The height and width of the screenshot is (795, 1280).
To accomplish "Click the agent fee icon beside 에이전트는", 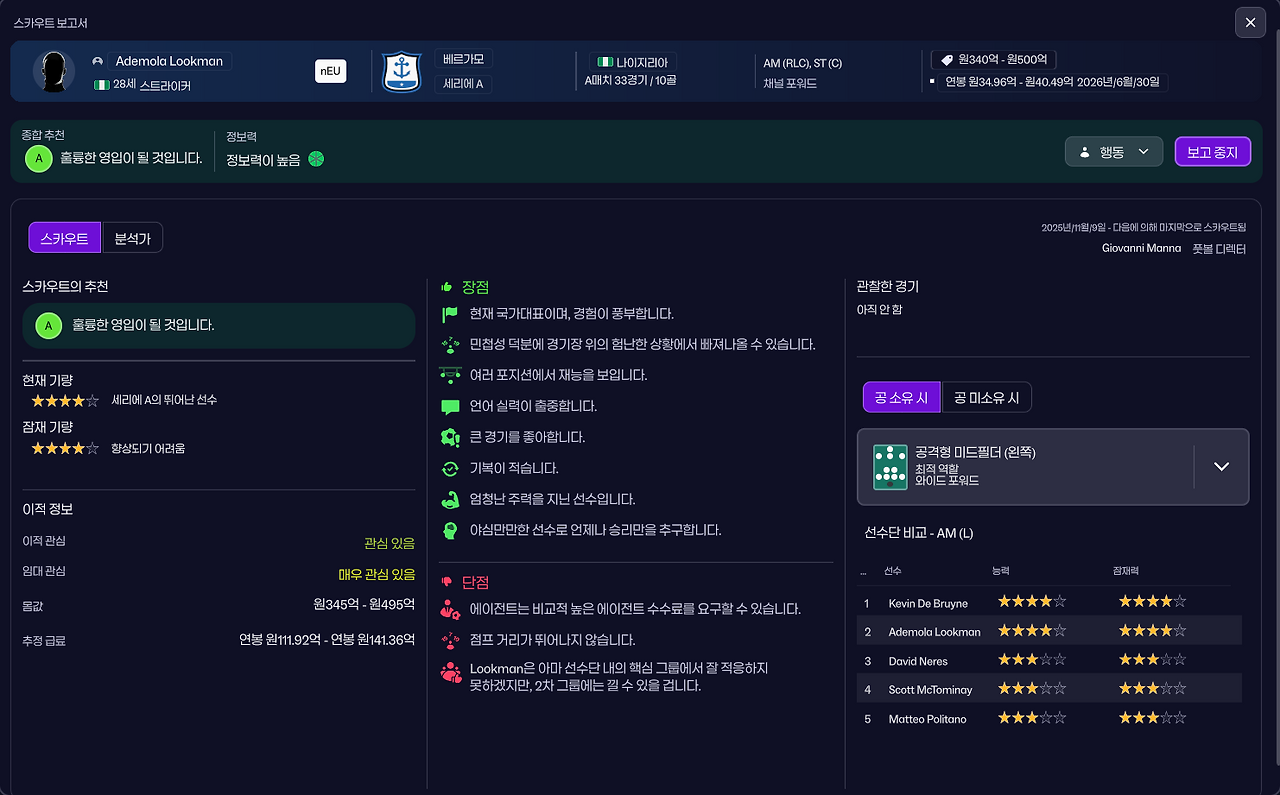I will [450, 609].
